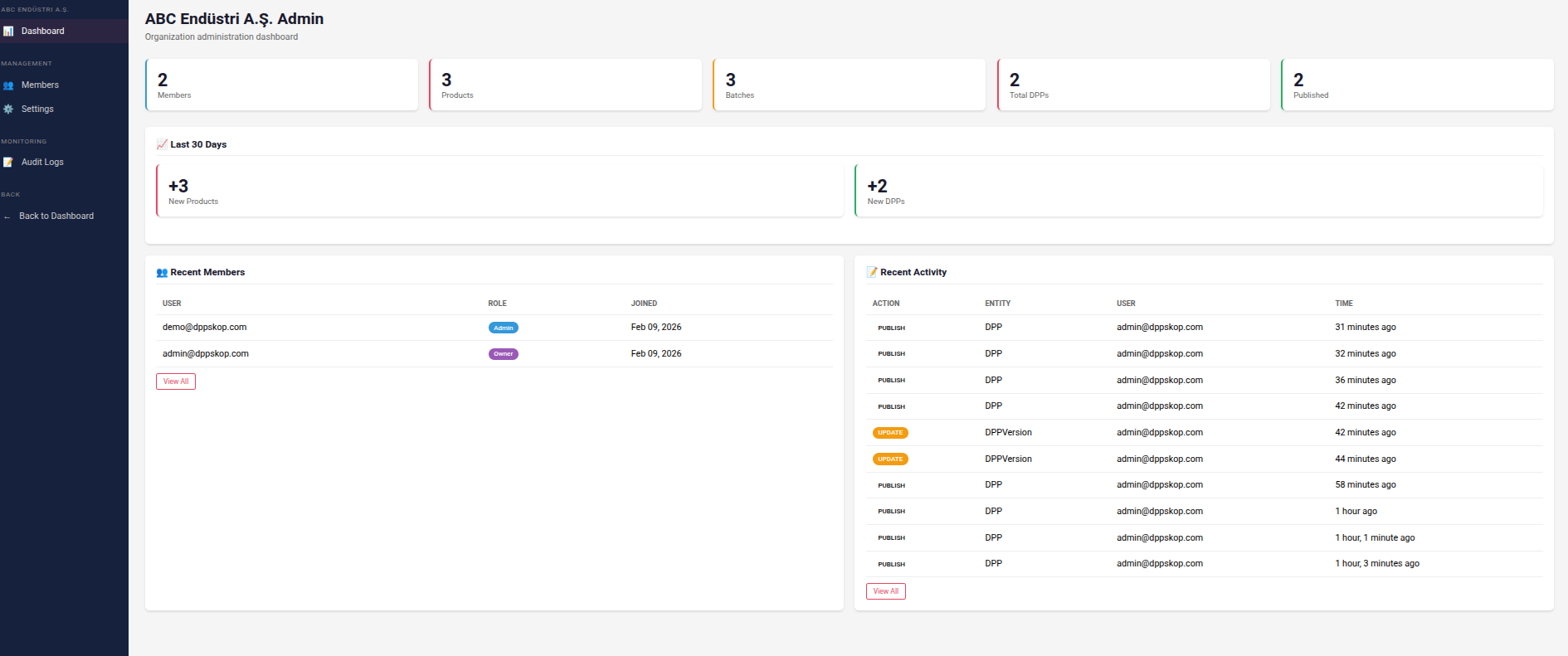Open the Total DPPs stat card
Image resolution: width=1568 pixels, height=656 pixels.
click(x=1133, y=85)
